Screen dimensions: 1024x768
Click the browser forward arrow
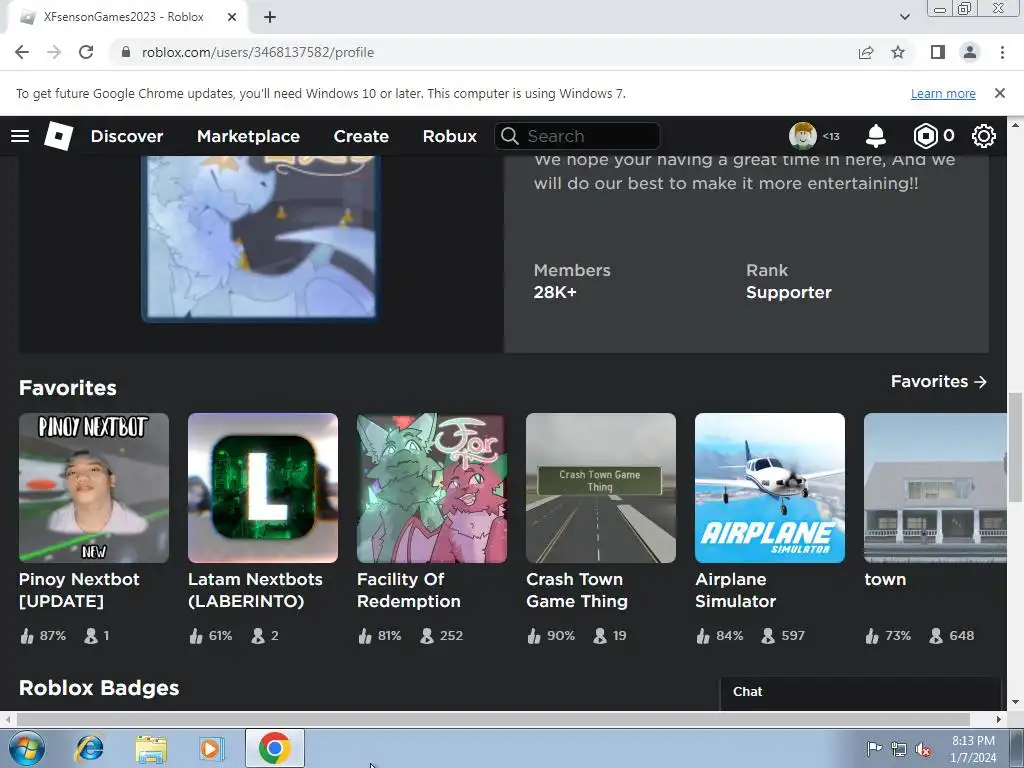[x=54, y=52]
